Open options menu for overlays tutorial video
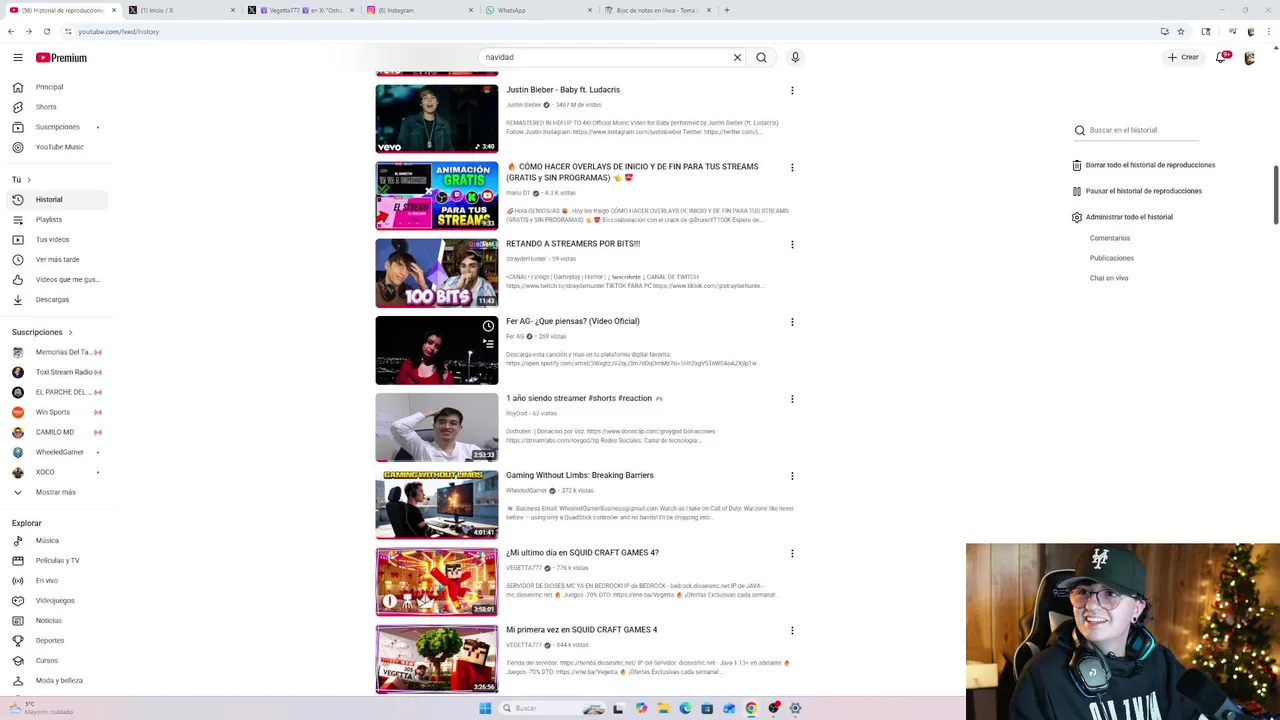Image resolution: width=1280 pixels, height=720 pixels. (792, 167)
